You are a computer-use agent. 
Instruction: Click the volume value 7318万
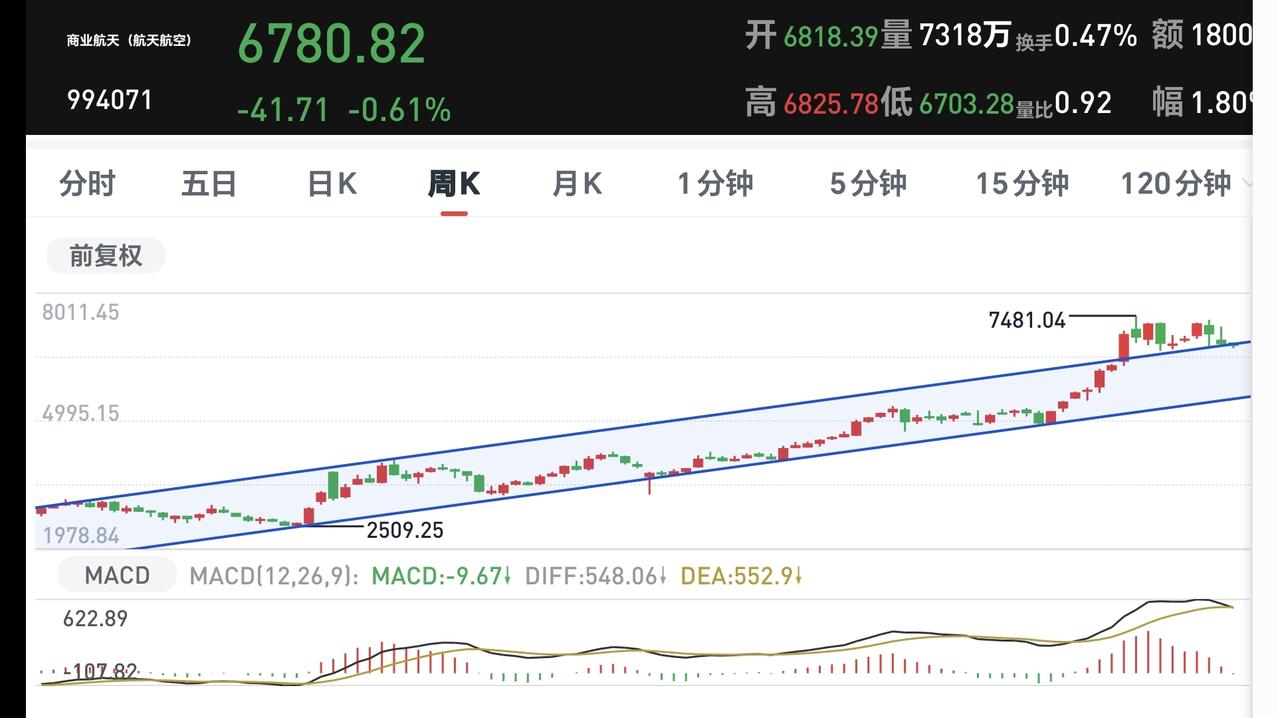(x=964, y=37)
